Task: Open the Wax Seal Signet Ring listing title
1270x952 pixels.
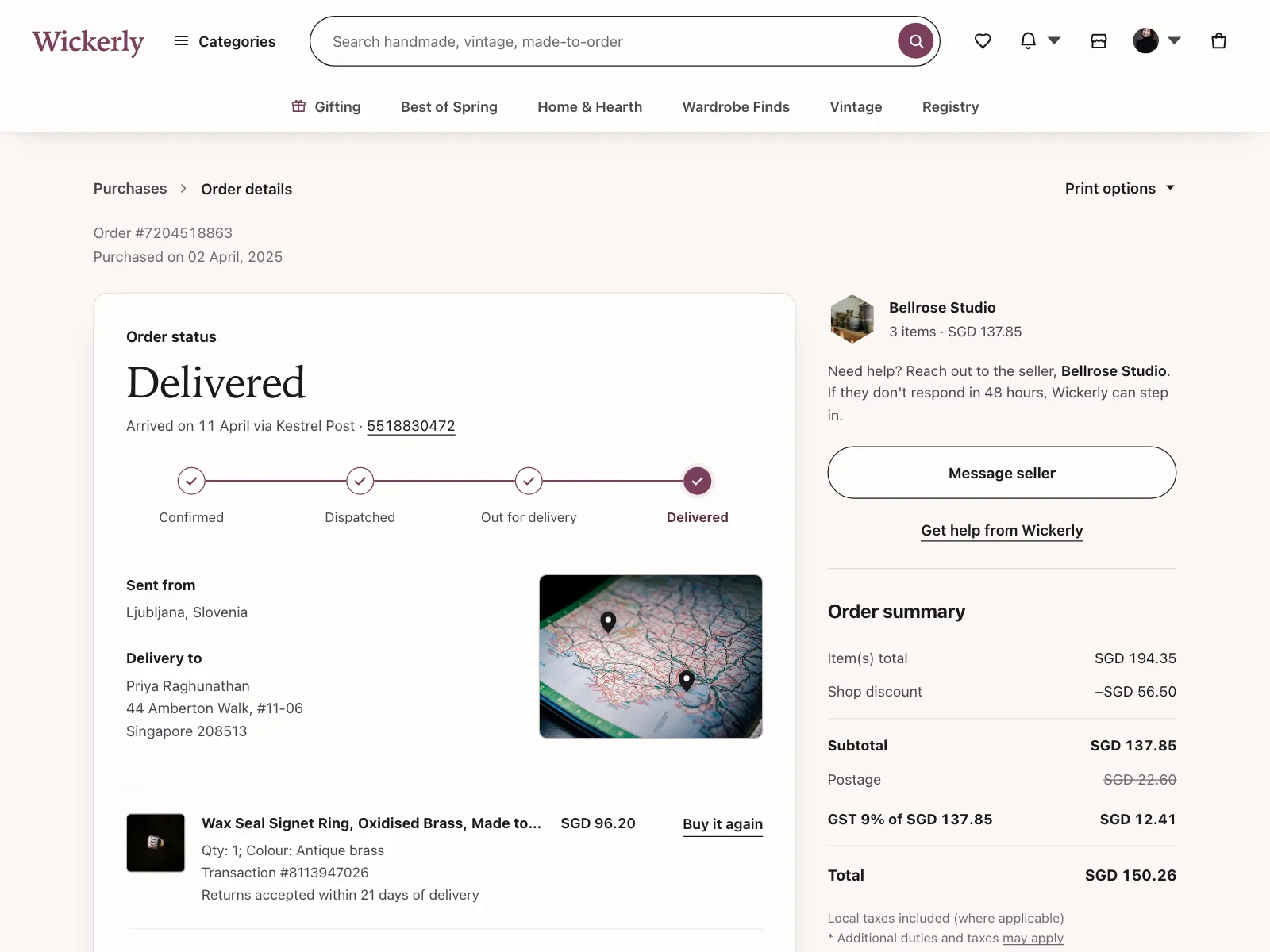Action: coord(371,823)
